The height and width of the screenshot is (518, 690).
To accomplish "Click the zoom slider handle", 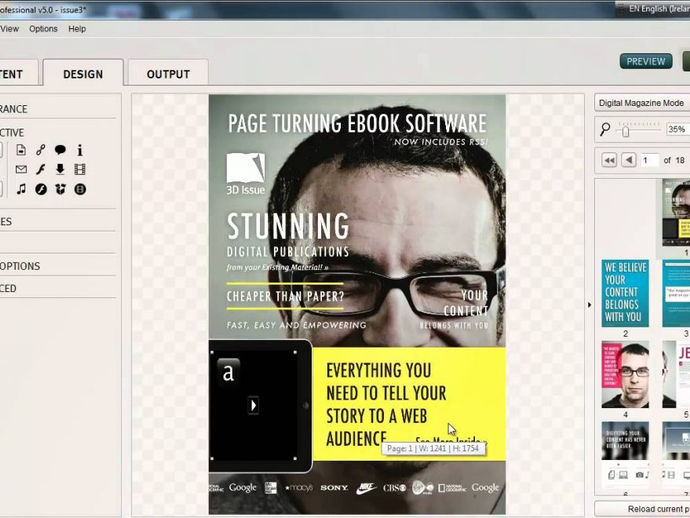I will (625, 131).
